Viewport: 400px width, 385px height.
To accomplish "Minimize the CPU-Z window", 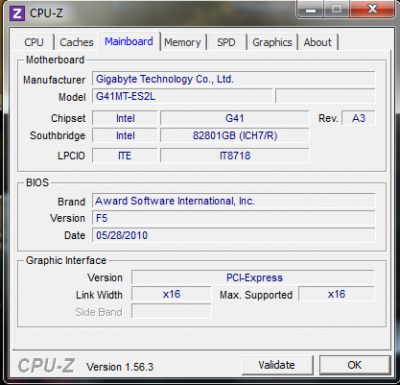I will point(311,10).
